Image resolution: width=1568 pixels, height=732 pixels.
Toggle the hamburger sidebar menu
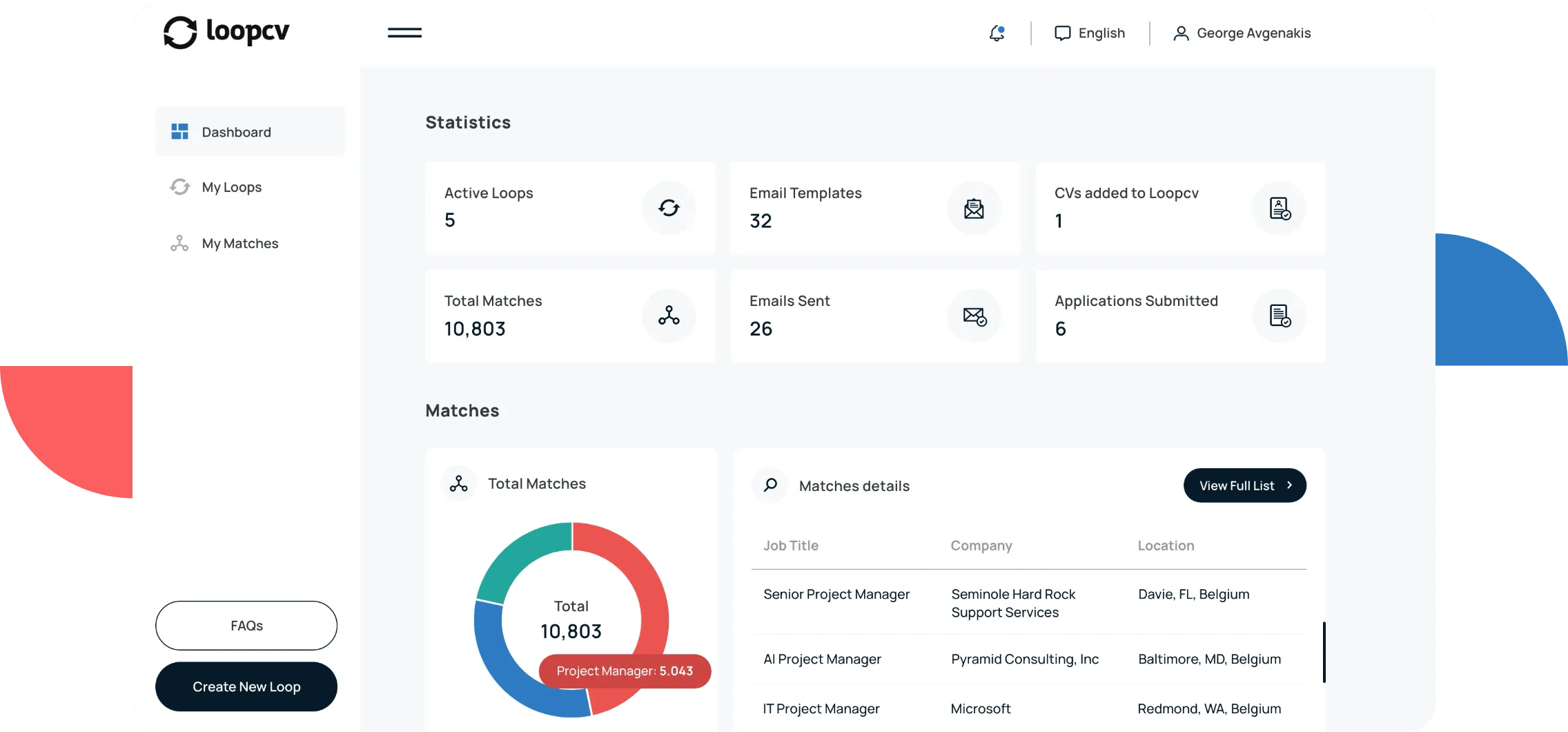point(404,32)
